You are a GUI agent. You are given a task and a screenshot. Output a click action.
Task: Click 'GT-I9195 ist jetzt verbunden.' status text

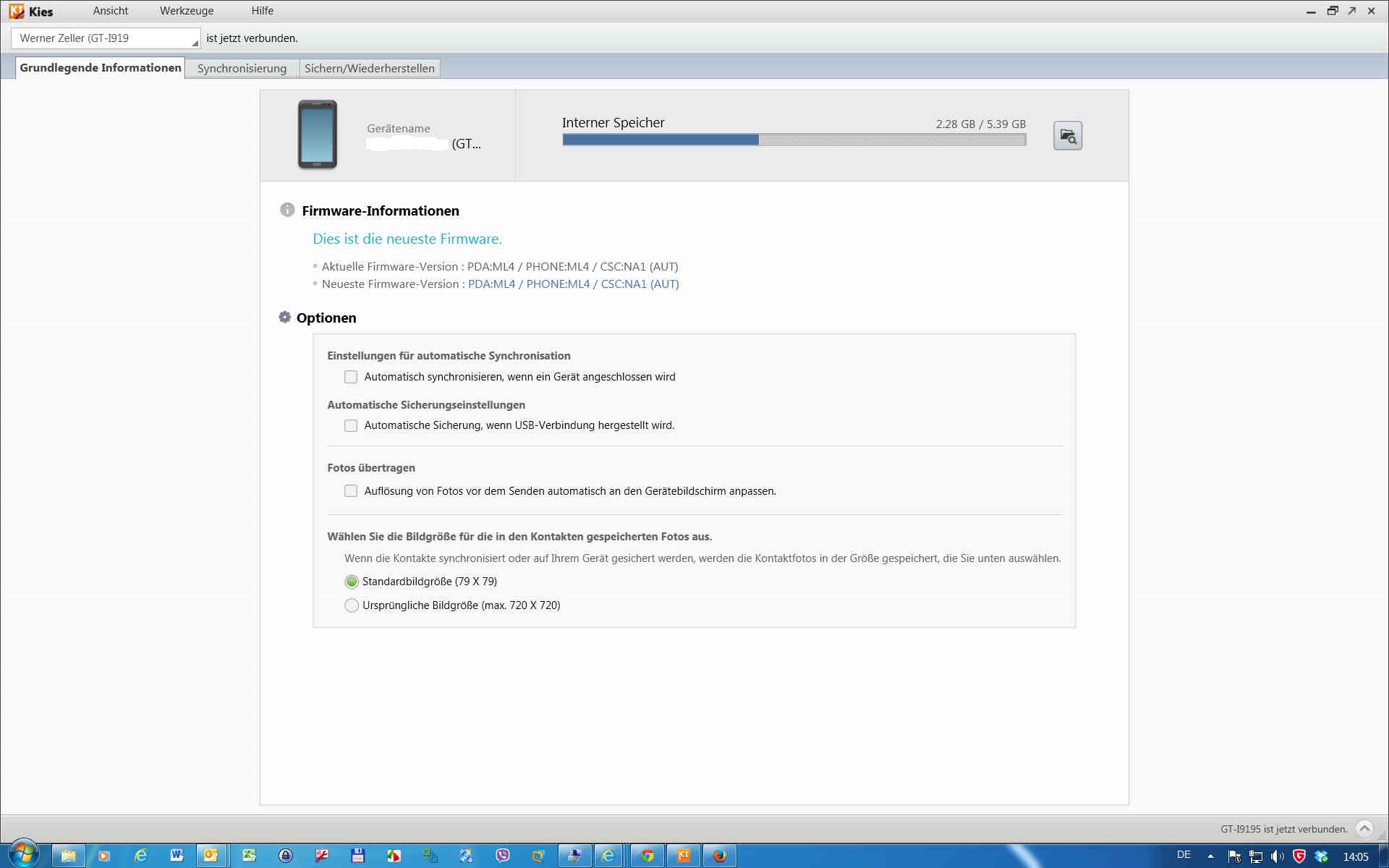1283,829
